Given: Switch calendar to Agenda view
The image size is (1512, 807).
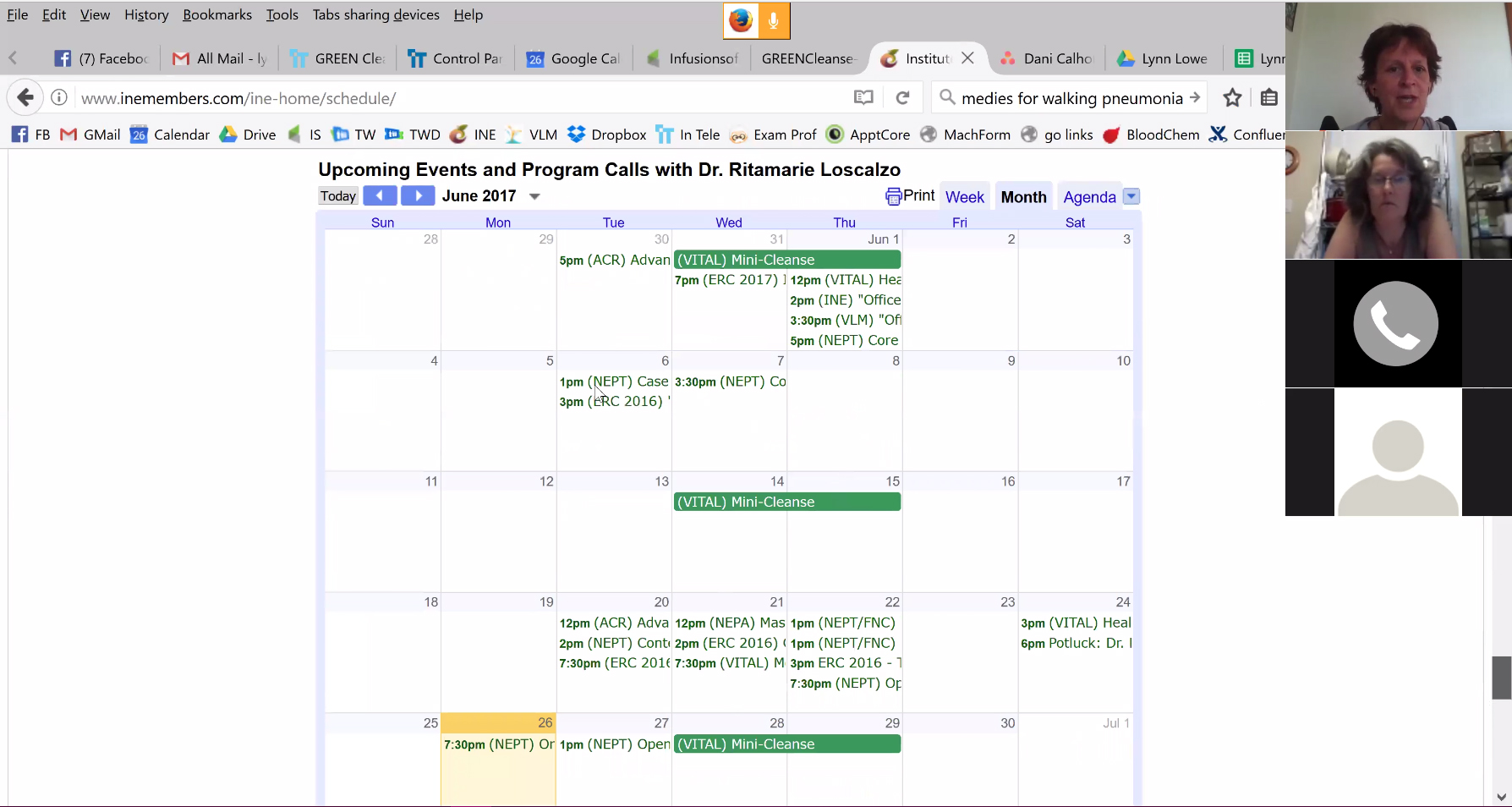Looking at the screenshot, I should point(1089,197).
